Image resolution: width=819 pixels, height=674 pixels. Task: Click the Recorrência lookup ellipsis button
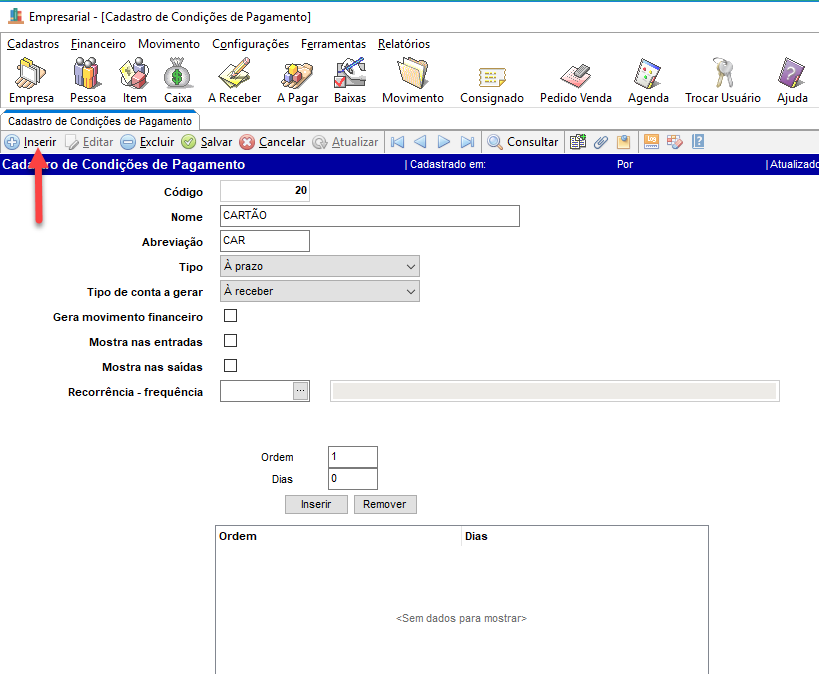click(300, 391)
